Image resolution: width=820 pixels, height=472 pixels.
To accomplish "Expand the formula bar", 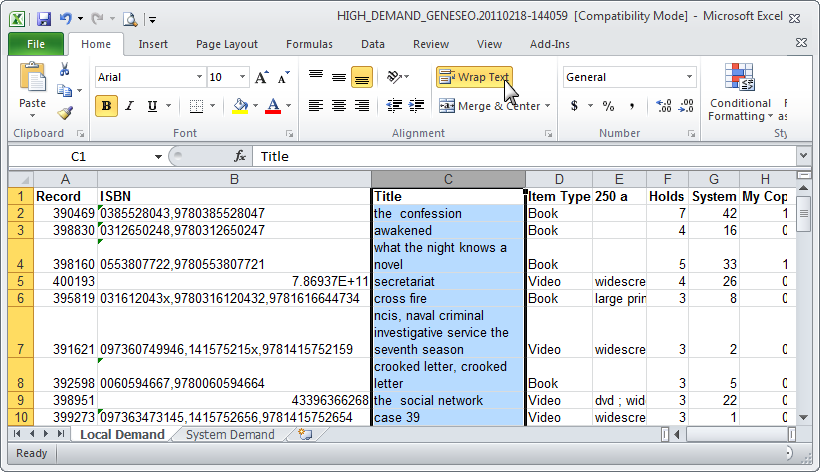I will 803,156.
